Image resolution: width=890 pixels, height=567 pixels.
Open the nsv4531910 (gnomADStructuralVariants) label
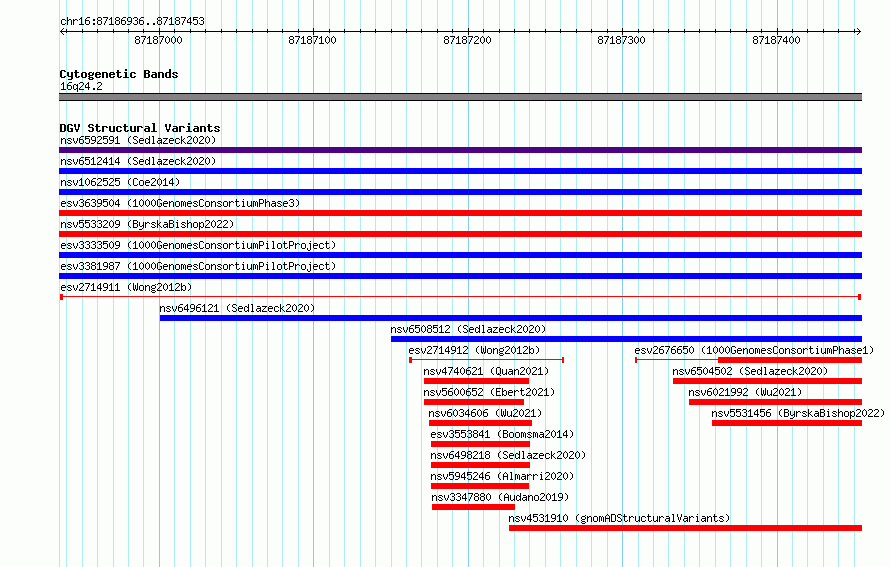click(x=619, y=518)
